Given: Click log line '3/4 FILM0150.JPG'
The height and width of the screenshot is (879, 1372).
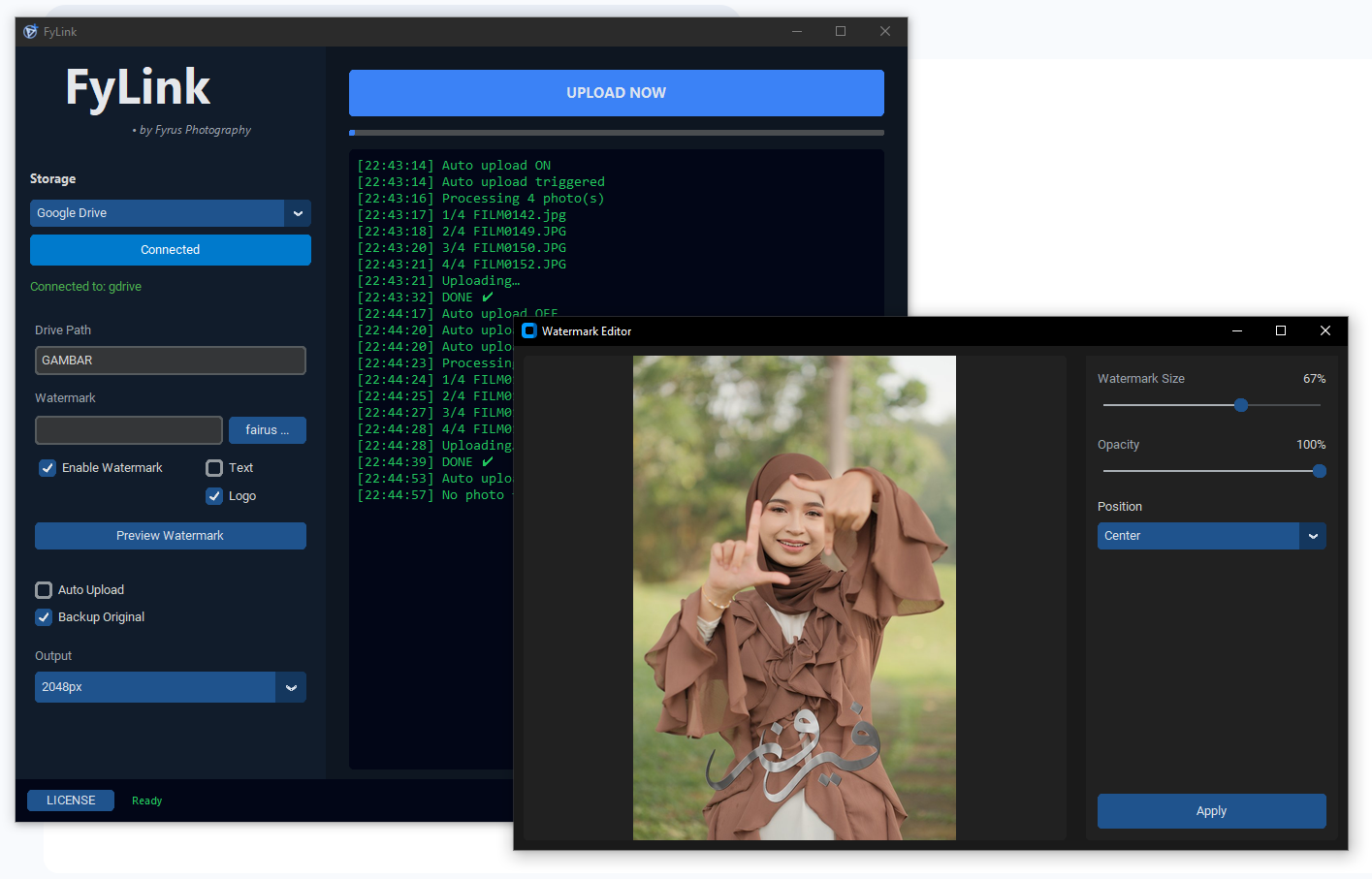Looking at the screenshot, I should pos(462,248).
